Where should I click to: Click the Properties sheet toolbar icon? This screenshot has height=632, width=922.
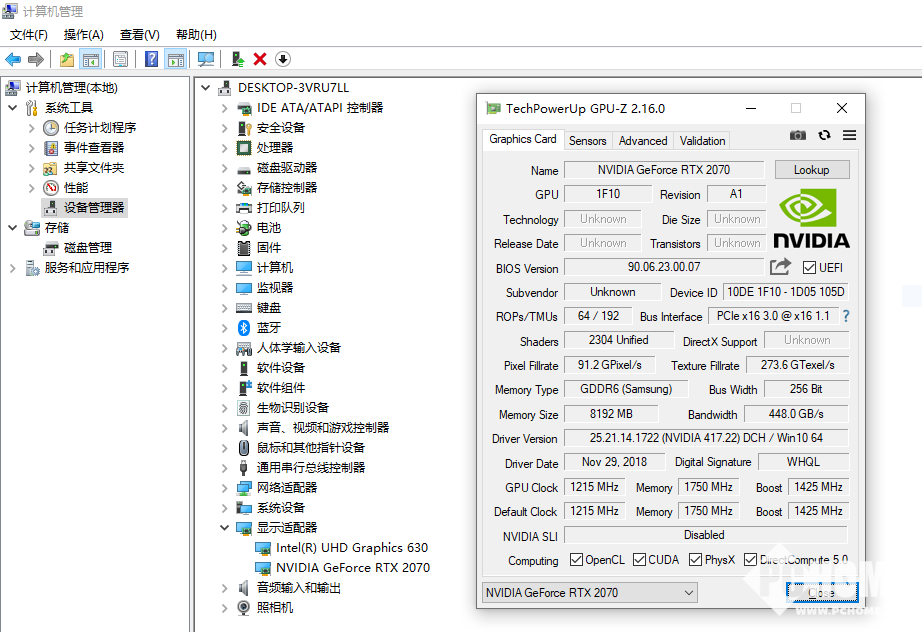coord(121,59)
